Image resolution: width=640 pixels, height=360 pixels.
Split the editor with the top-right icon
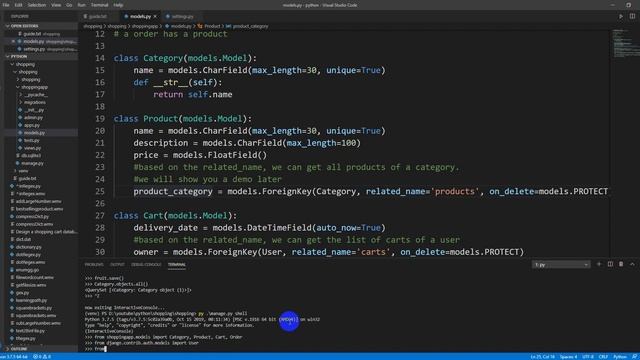tap(632, 16)
